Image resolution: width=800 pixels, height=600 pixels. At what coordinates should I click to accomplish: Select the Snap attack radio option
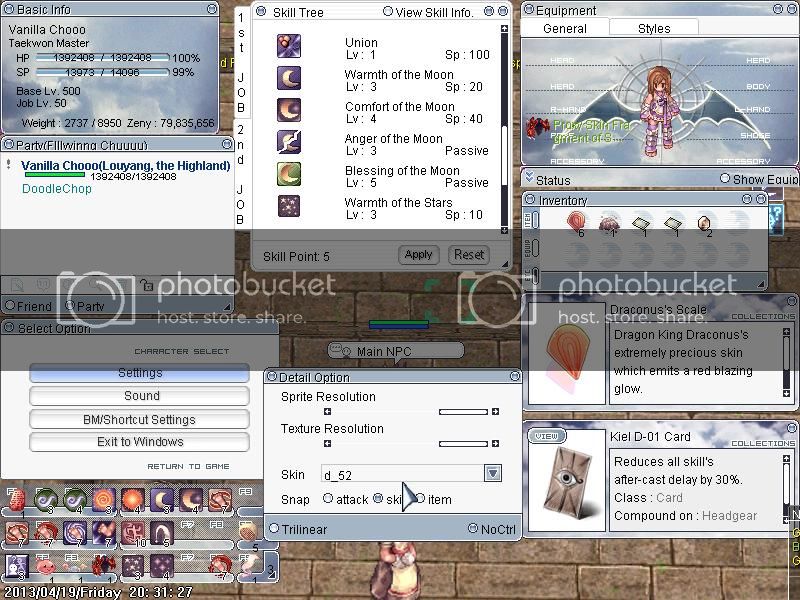point(328,499)
